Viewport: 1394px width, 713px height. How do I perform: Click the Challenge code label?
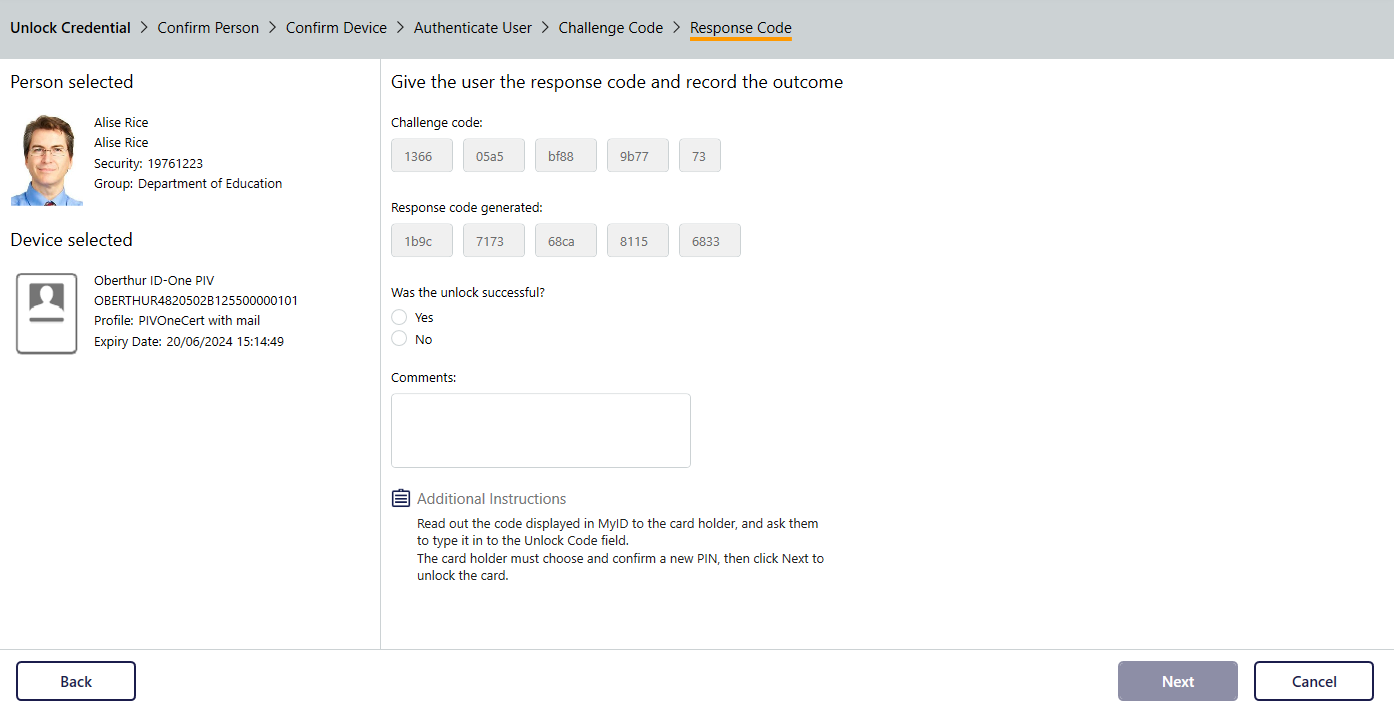[x=437, y=123]
